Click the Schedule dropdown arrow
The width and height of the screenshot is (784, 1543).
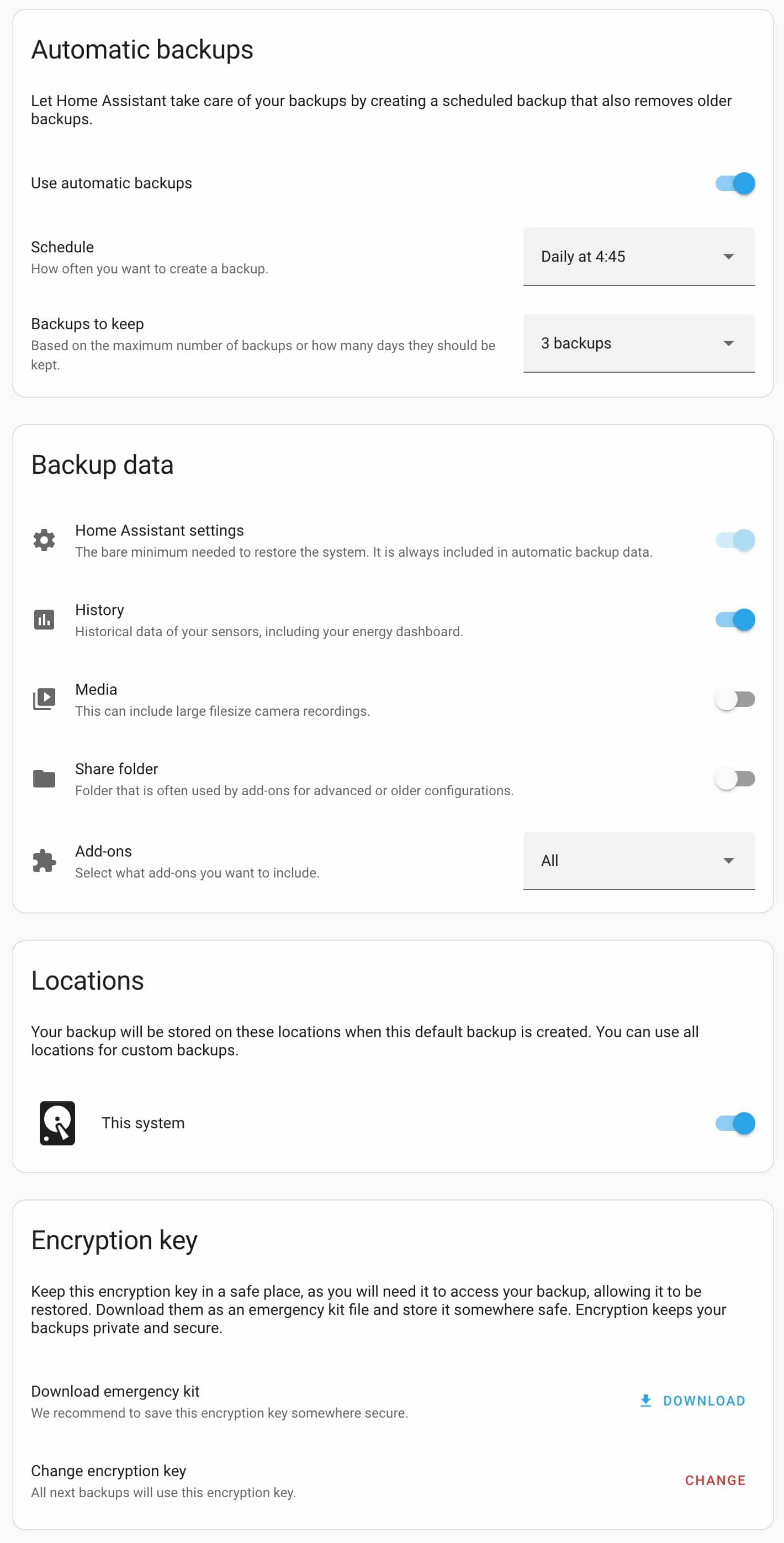[x=728, y=256]
